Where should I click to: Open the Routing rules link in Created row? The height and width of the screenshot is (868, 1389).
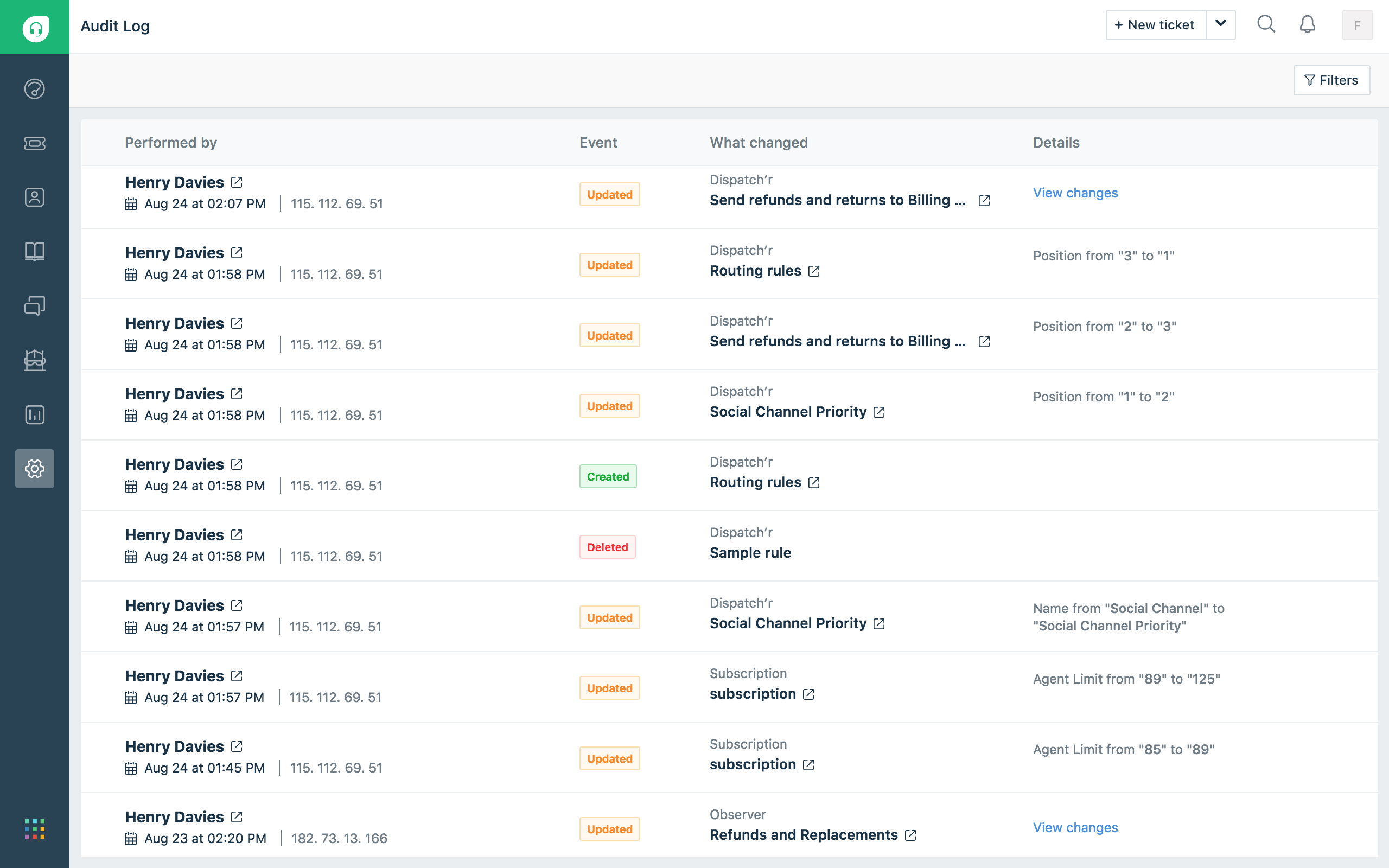[755, 482]
